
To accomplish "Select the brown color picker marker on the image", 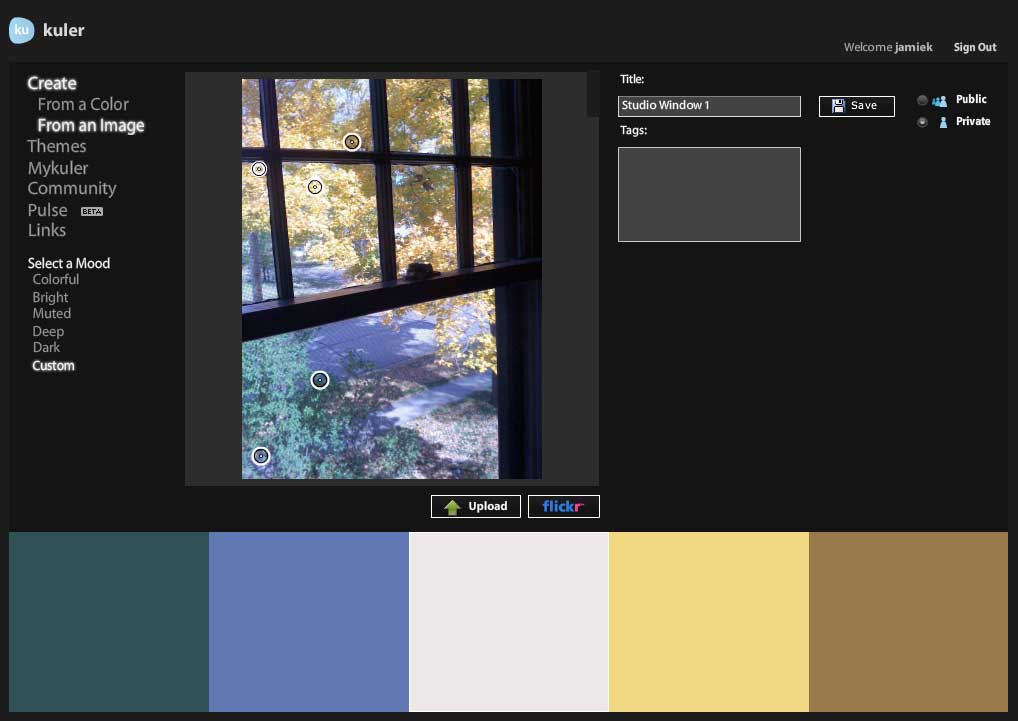I will click(x=352, y=142).
